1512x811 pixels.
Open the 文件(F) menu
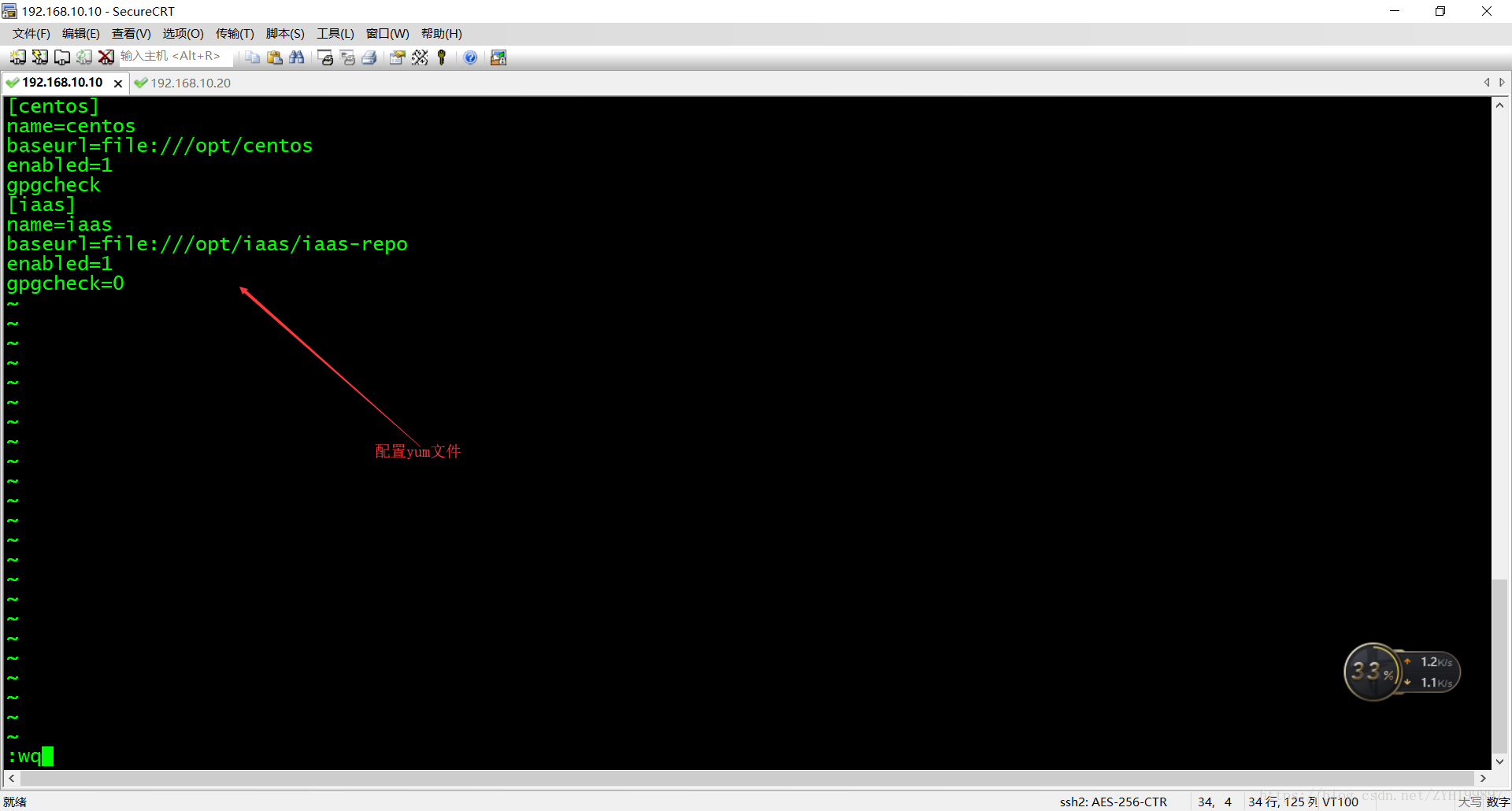[x=31, y=33]
